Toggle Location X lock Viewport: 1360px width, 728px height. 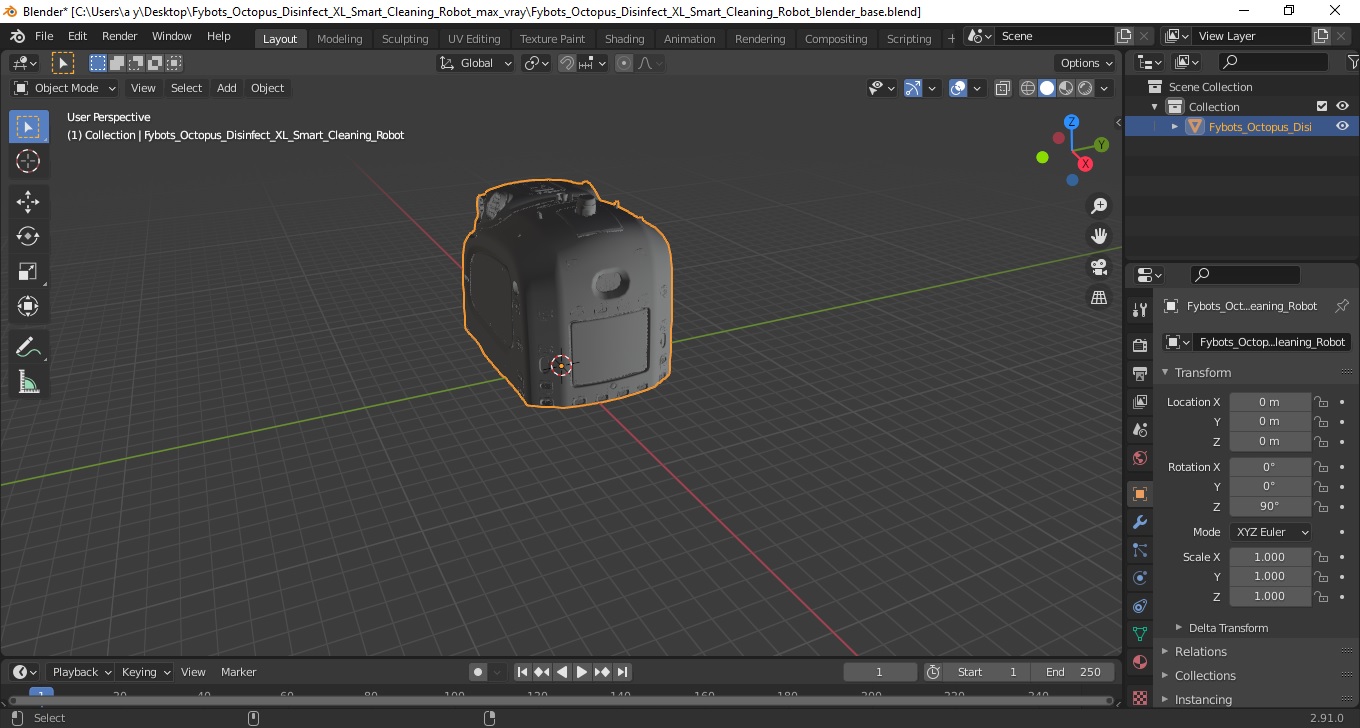point(1321,402)
